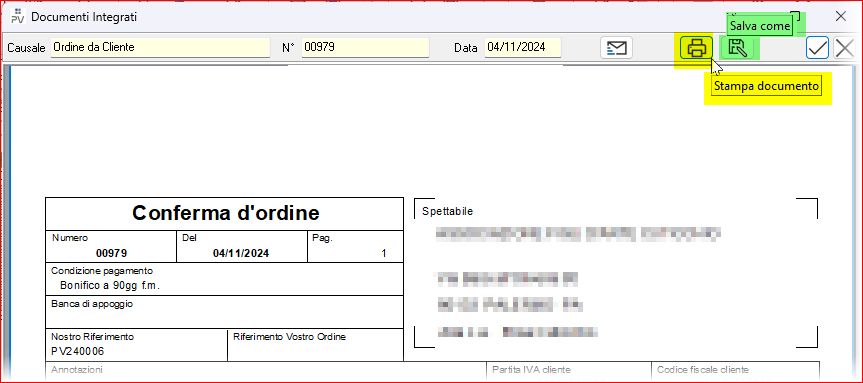Select the Numero 00979 cell in document
This screenshot has height=383, width=863.
111,246
